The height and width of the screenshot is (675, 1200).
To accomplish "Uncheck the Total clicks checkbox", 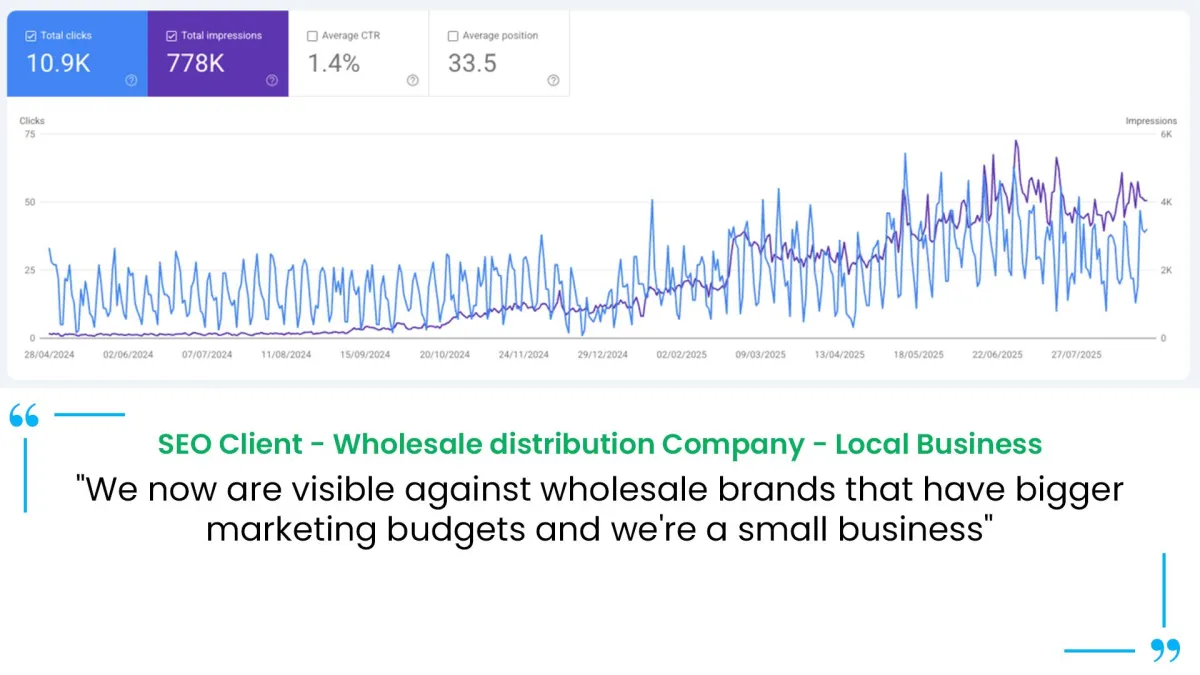I will click(31, 36).
